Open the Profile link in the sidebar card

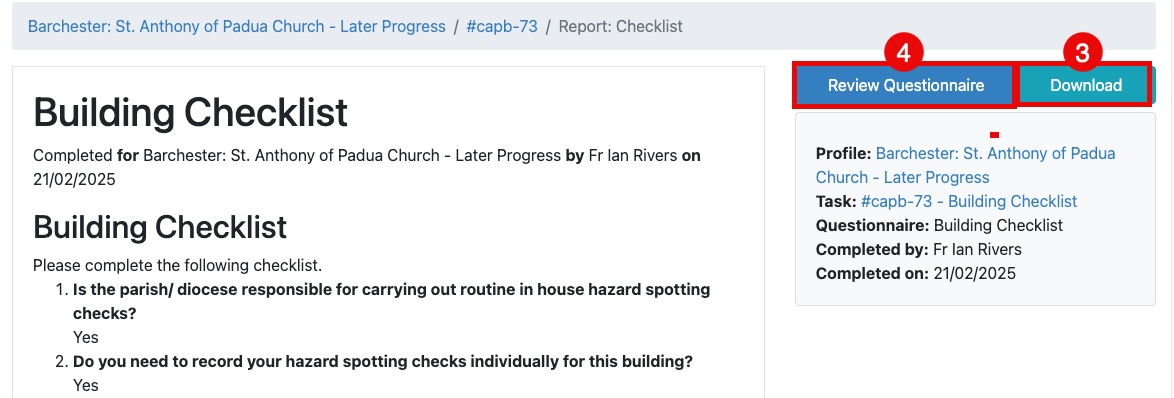click(x=966, y=165)
